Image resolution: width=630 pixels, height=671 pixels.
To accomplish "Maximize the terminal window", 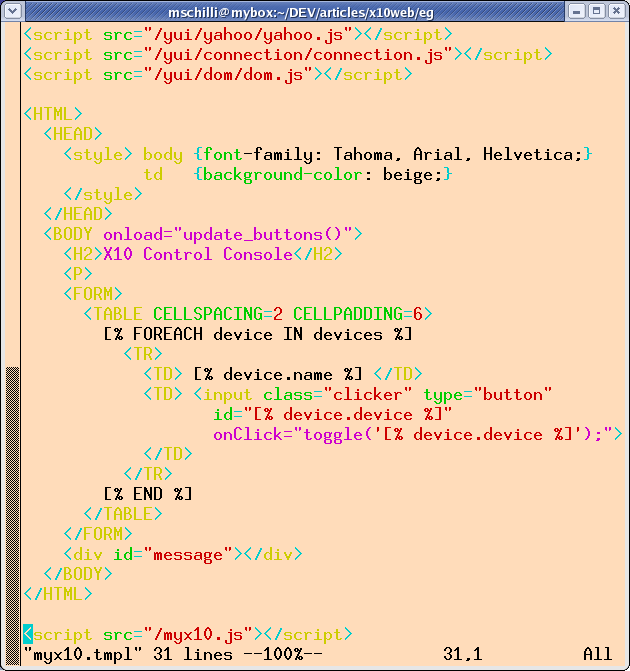I will (596, 11).
